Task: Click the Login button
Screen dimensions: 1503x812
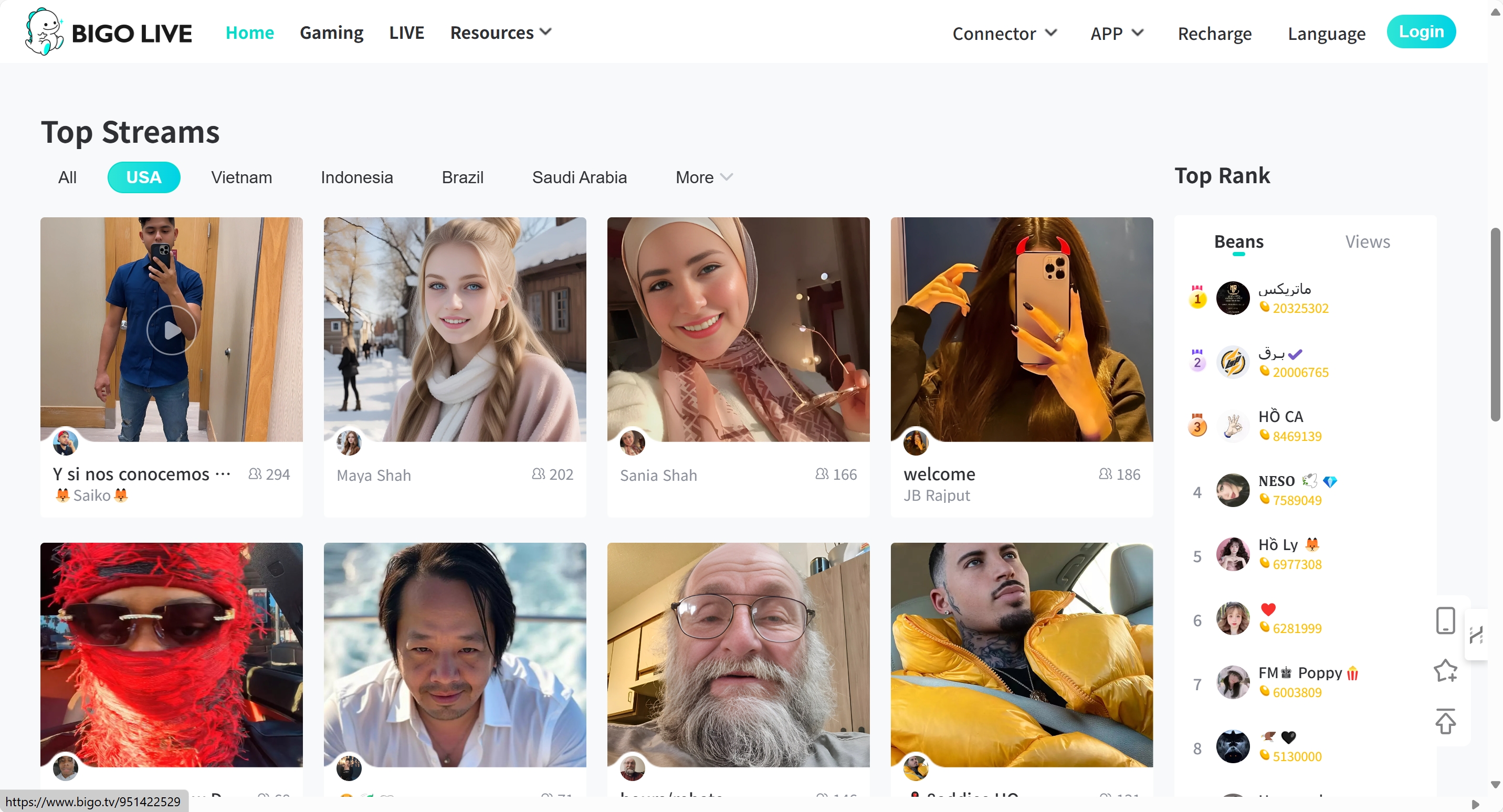Action: [x=1421, y=31]
